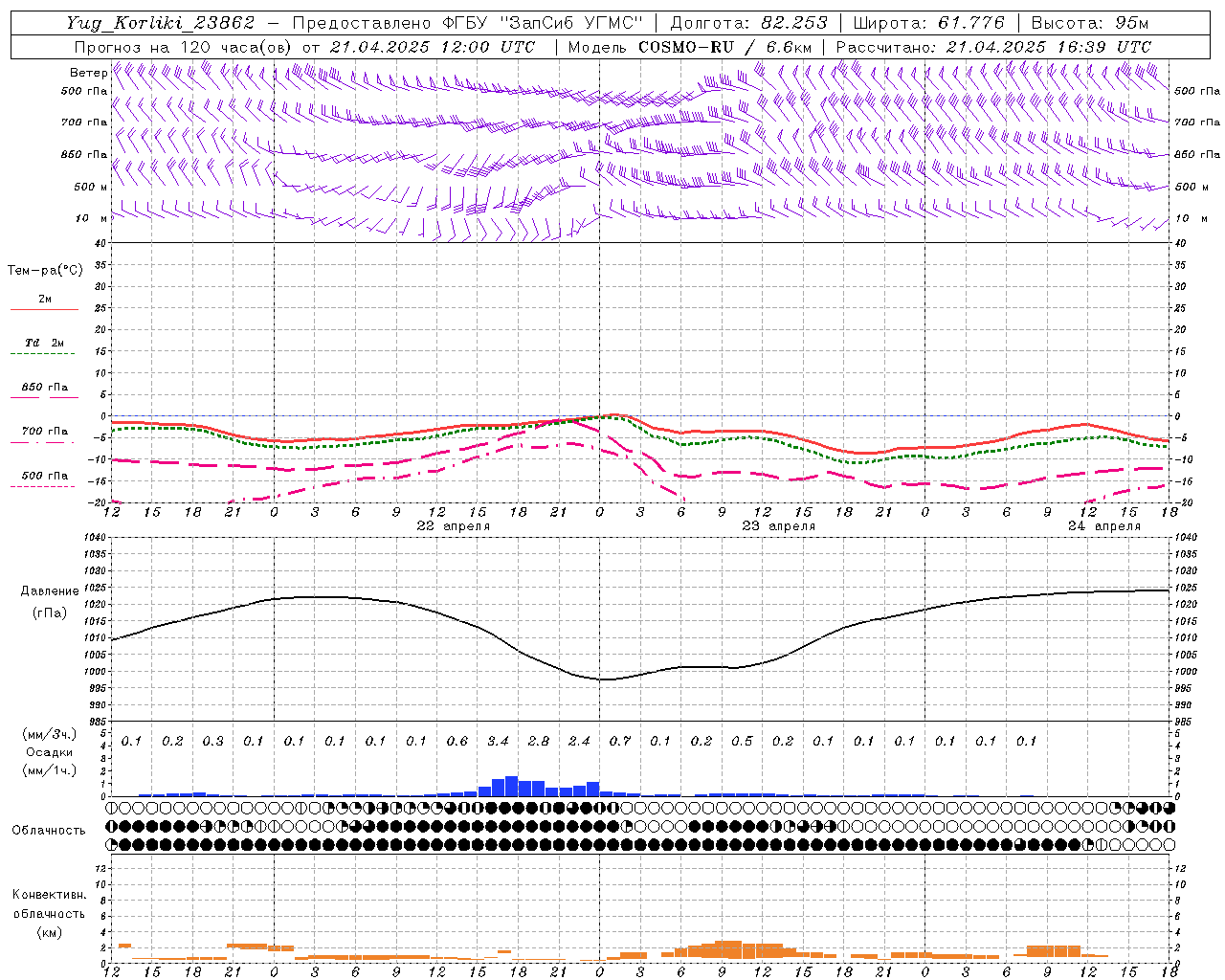Click the '700 гПа' temperature legend entry
Screen dimensions: 1225x980
click(44, 432)
